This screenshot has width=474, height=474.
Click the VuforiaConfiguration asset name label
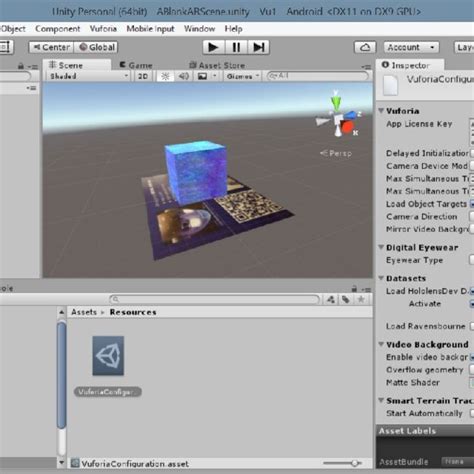[x=108, y=392]
